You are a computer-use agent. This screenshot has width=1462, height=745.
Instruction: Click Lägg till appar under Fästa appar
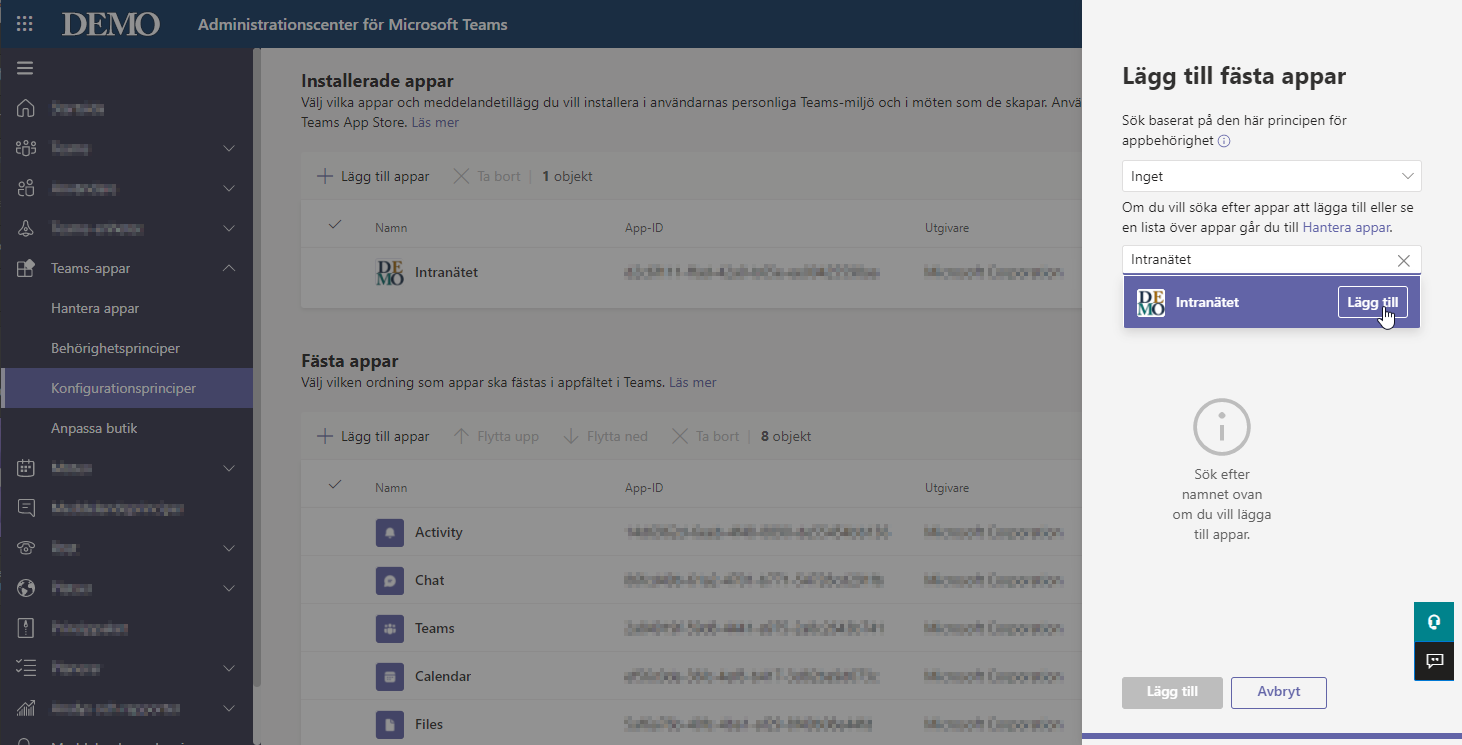point(373,436)
